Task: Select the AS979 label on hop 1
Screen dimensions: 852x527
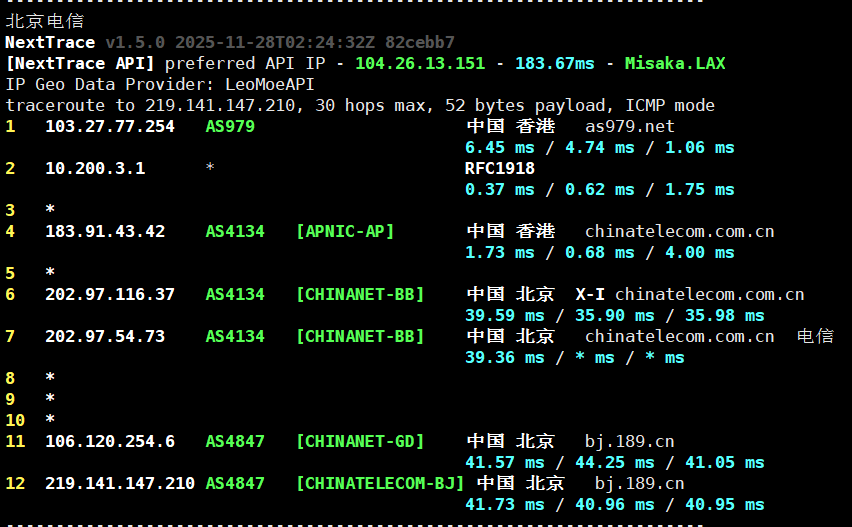Action: point(230,126)
